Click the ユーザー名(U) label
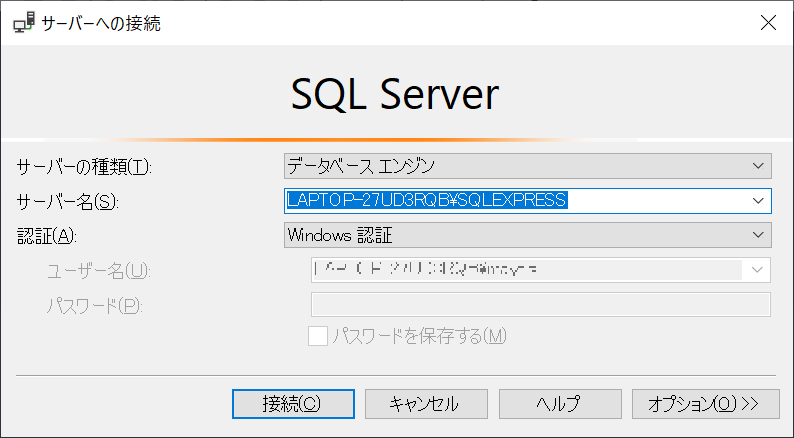This screenshot has height=438, width=794. [99, 271]
